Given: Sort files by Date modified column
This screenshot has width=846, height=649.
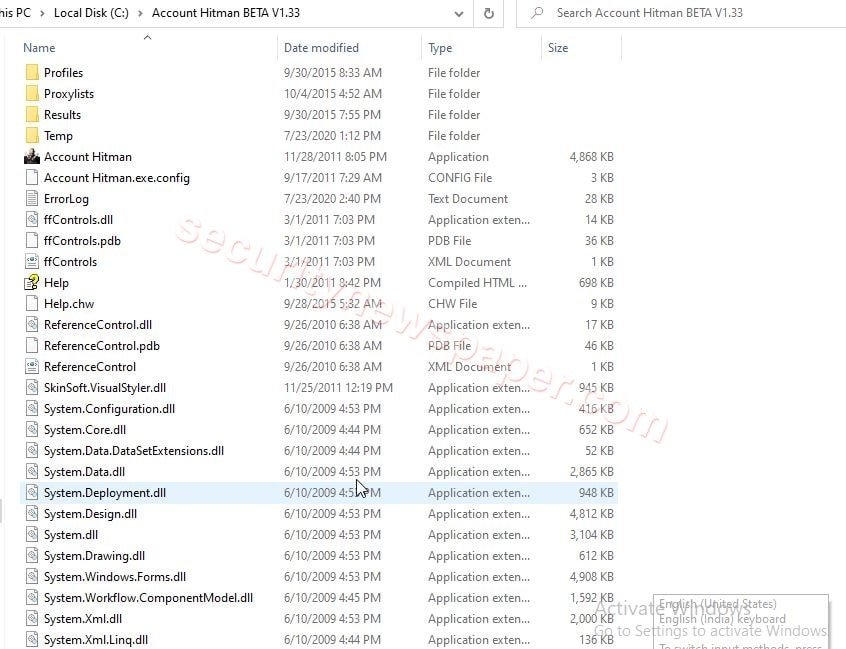Looking at the screenshot, I should click(321, 48).
